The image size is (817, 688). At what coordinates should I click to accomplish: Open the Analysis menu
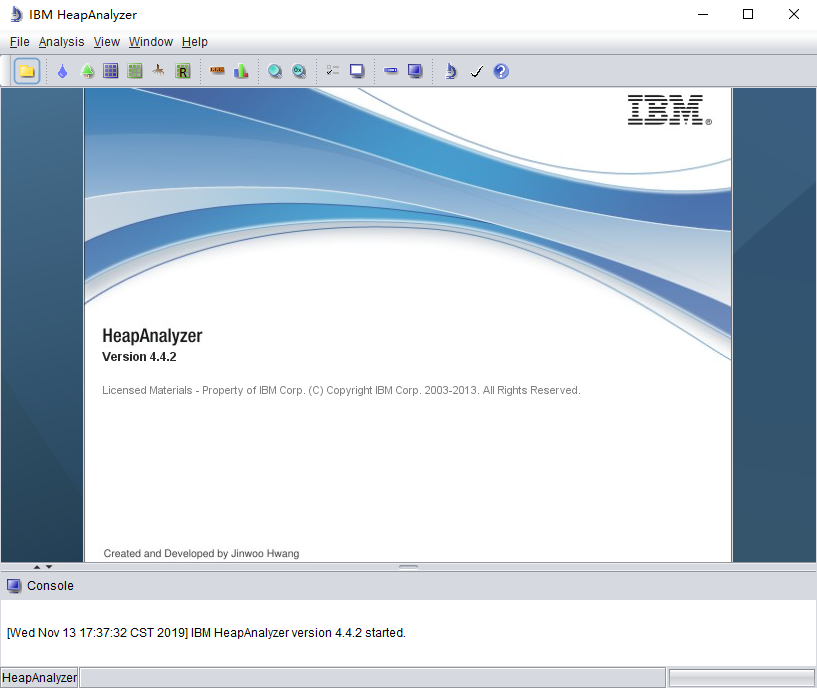(x=61, y=42)
